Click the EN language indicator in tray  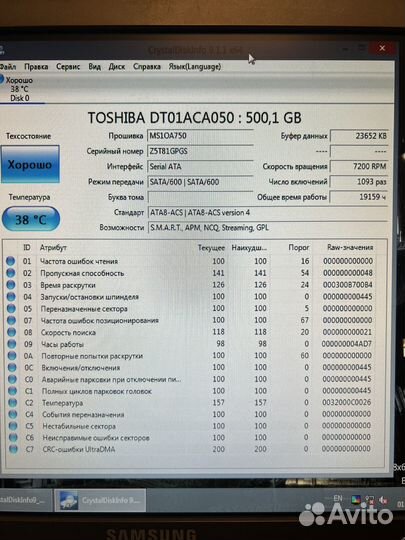point(338,498)
